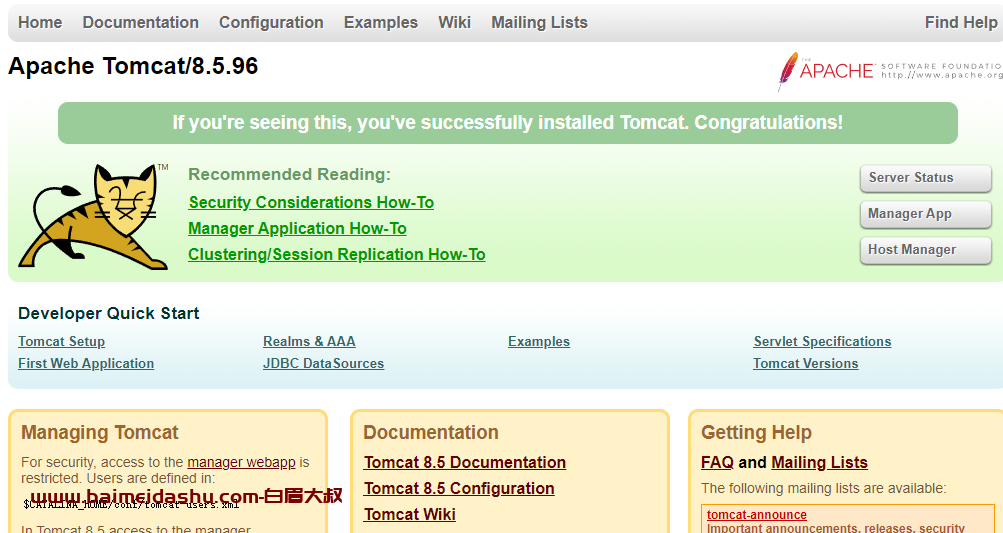Go to Documentation in the top navigation
Image resolution: width=1003 pixels, height=533 pixels.
click(x=140, y=22)
